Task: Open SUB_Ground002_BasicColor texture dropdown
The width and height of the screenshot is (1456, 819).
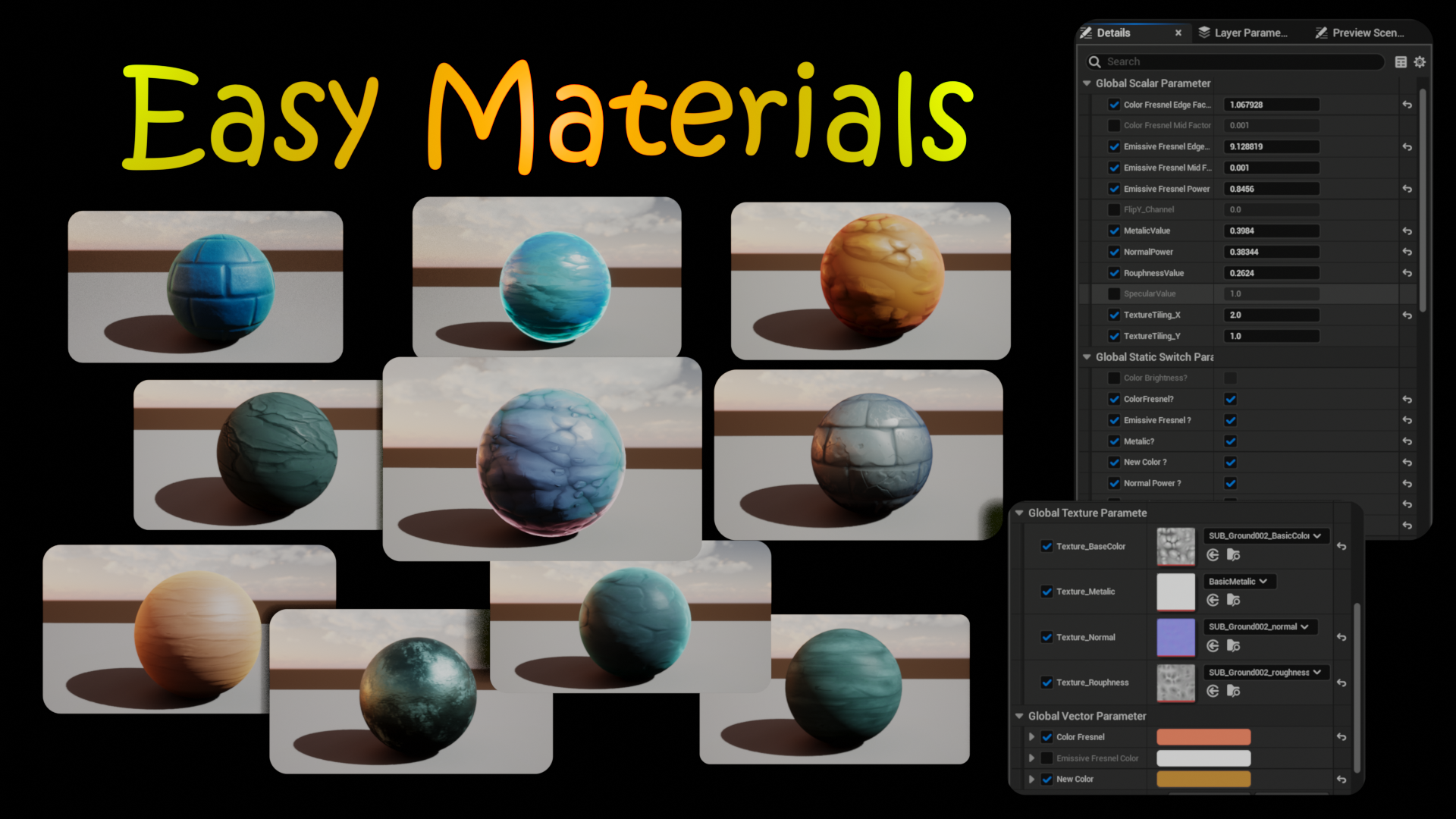Action: tap(1266, 536)
